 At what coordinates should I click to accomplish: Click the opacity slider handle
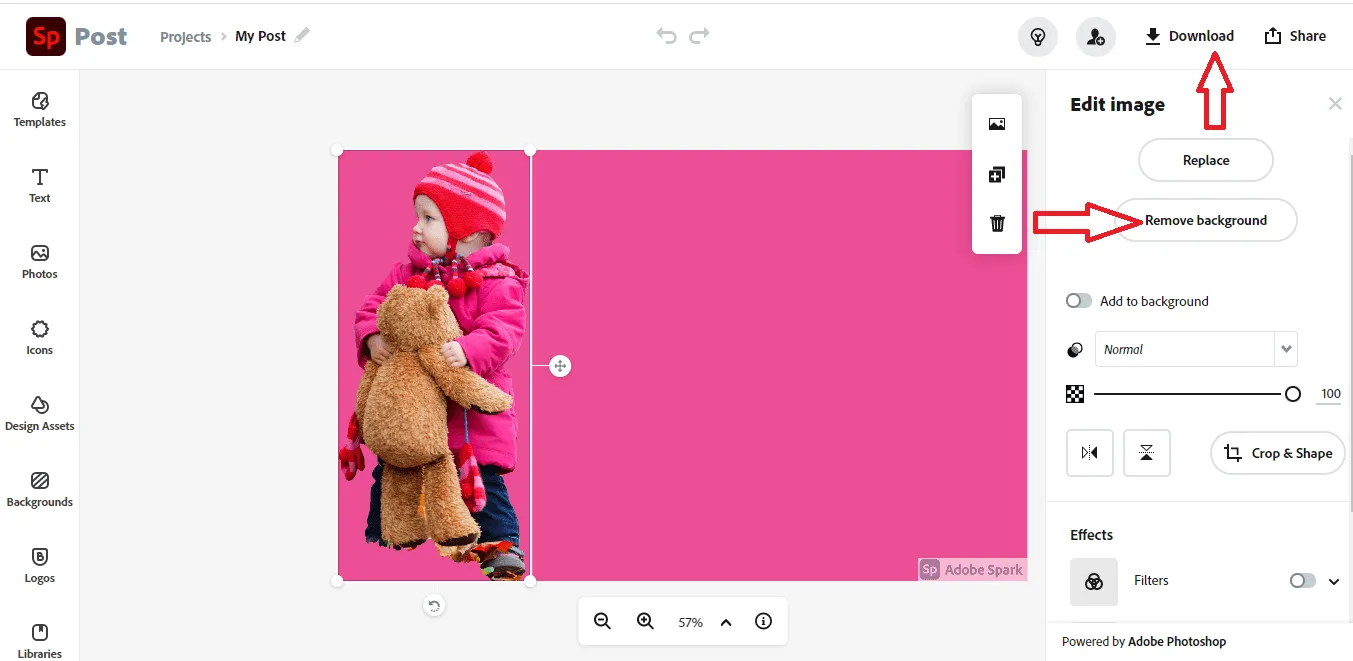[x=1293, y=394]
